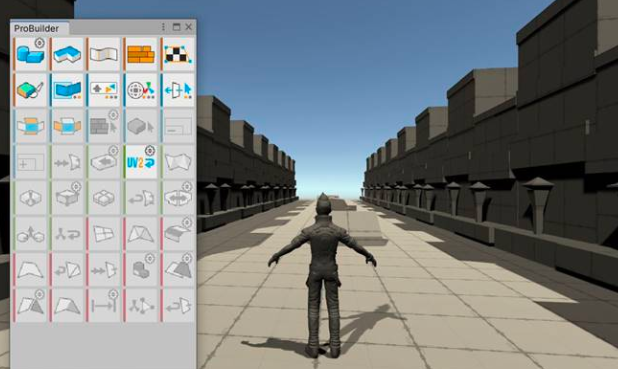618x369 pixels.
Task: Click the UV2 lightmap generate icon
Action: pyautogui.click(x=141, y=162)
